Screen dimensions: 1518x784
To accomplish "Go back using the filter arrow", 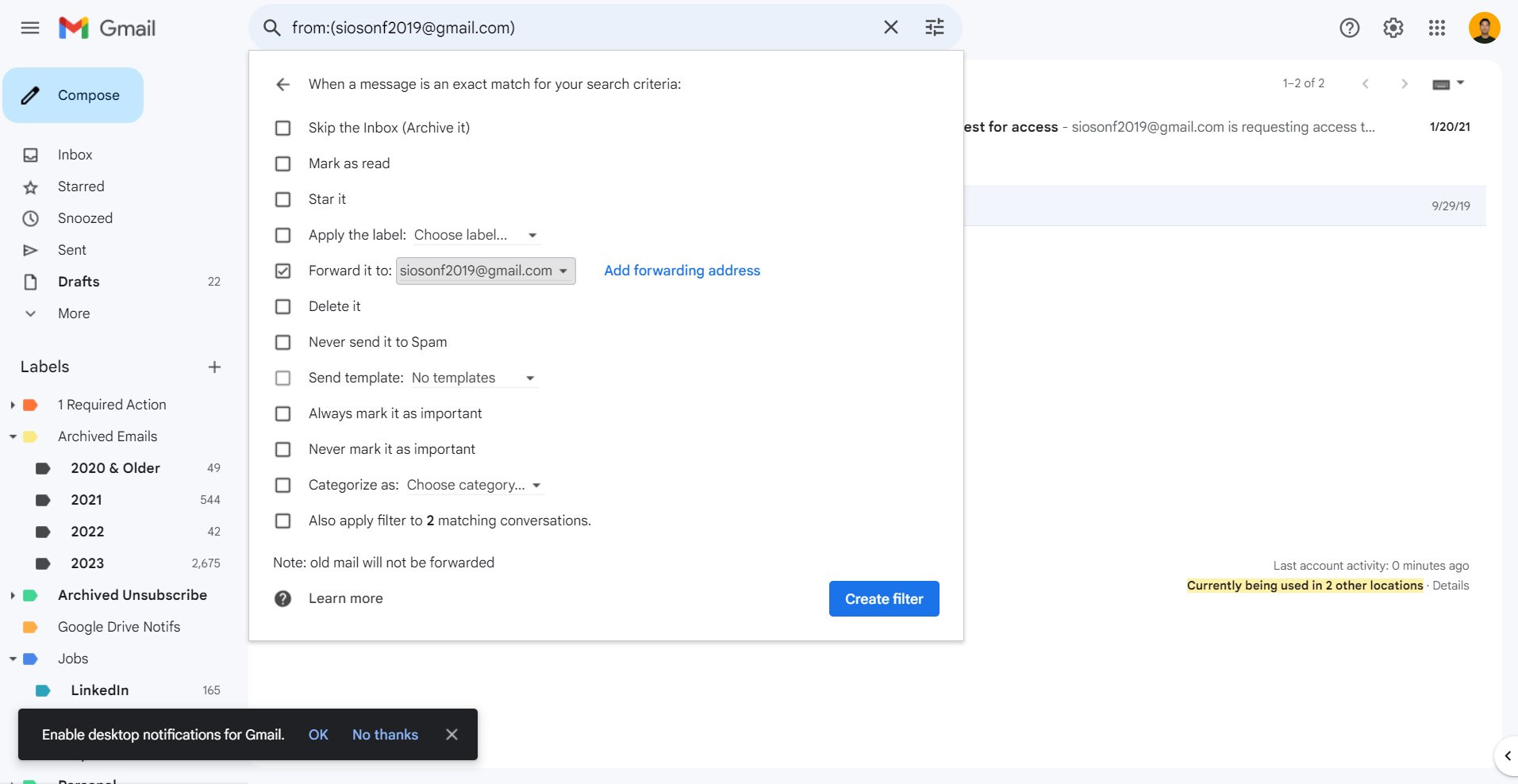I will pyautogui.click(x=283, y=84).
